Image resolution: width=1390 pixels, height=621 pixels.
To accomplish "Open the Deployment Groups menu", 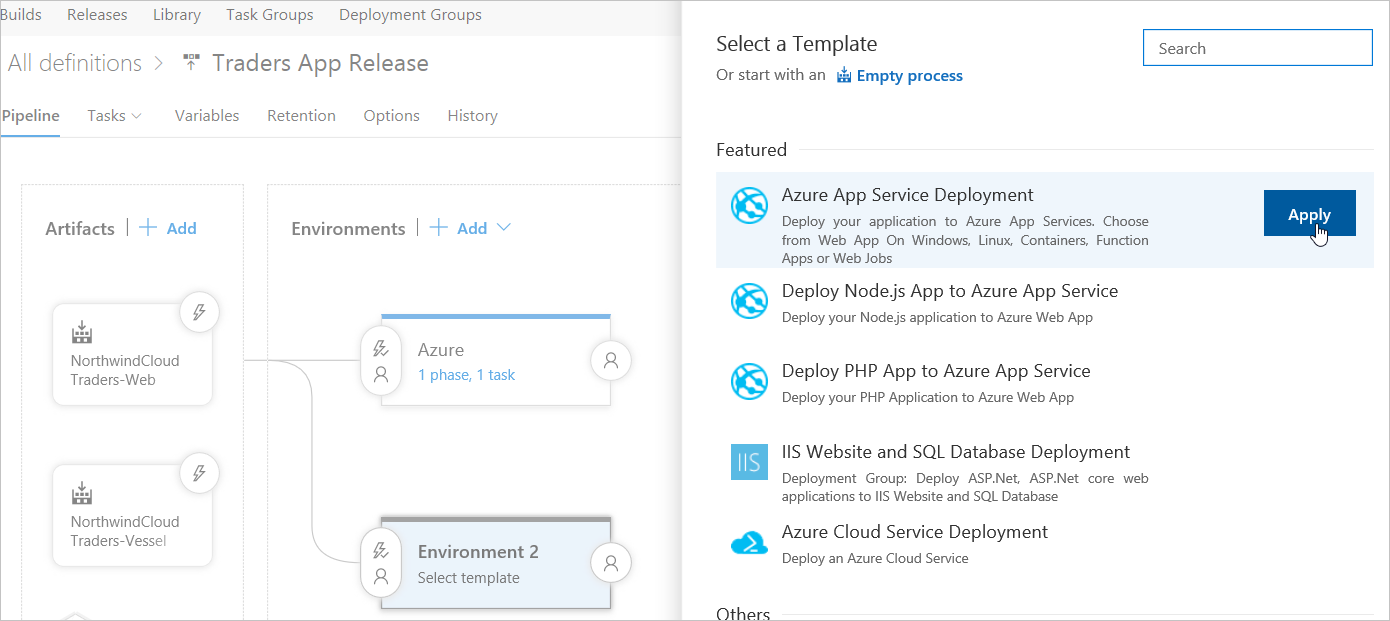I will [410, 15].
